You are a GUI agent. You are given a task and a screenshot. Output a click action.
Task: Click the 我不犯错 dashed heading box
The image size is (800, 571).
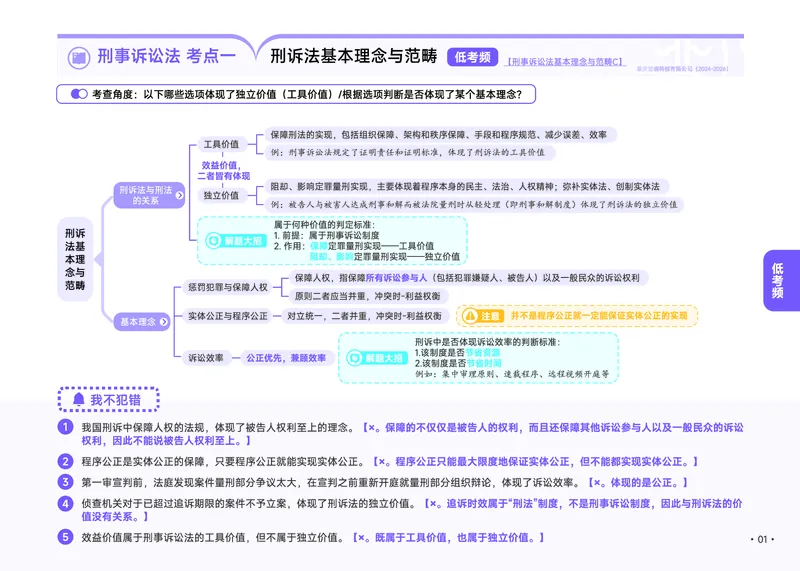point(108,400)
